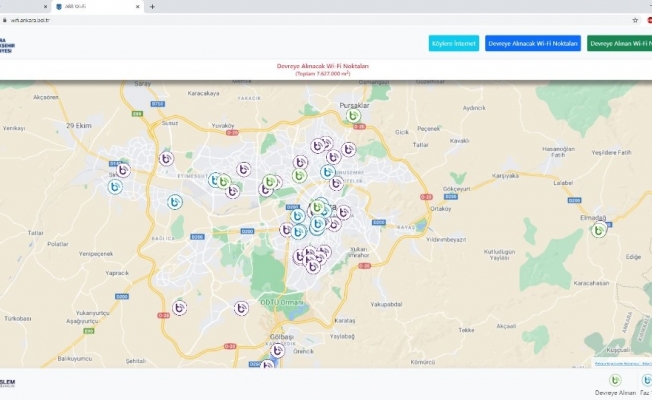Show Devreye Alınacak Wi-Fi Noktaları
The width and height of the screenshot is (652, 400).
(532, 44)
